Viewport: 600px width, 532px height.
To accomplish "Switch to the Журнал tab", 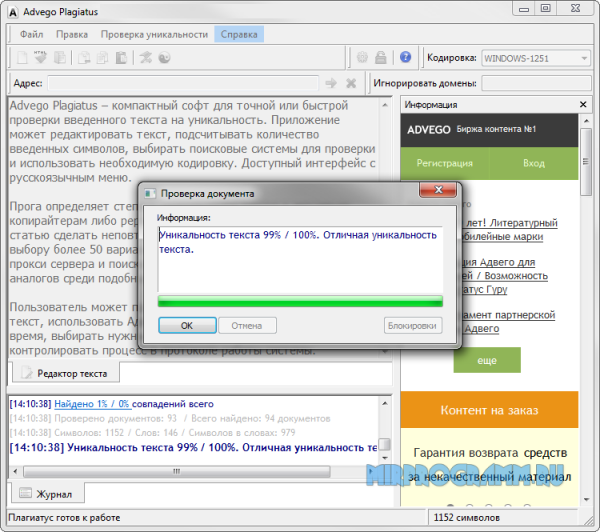I will [x=47, y=494].
